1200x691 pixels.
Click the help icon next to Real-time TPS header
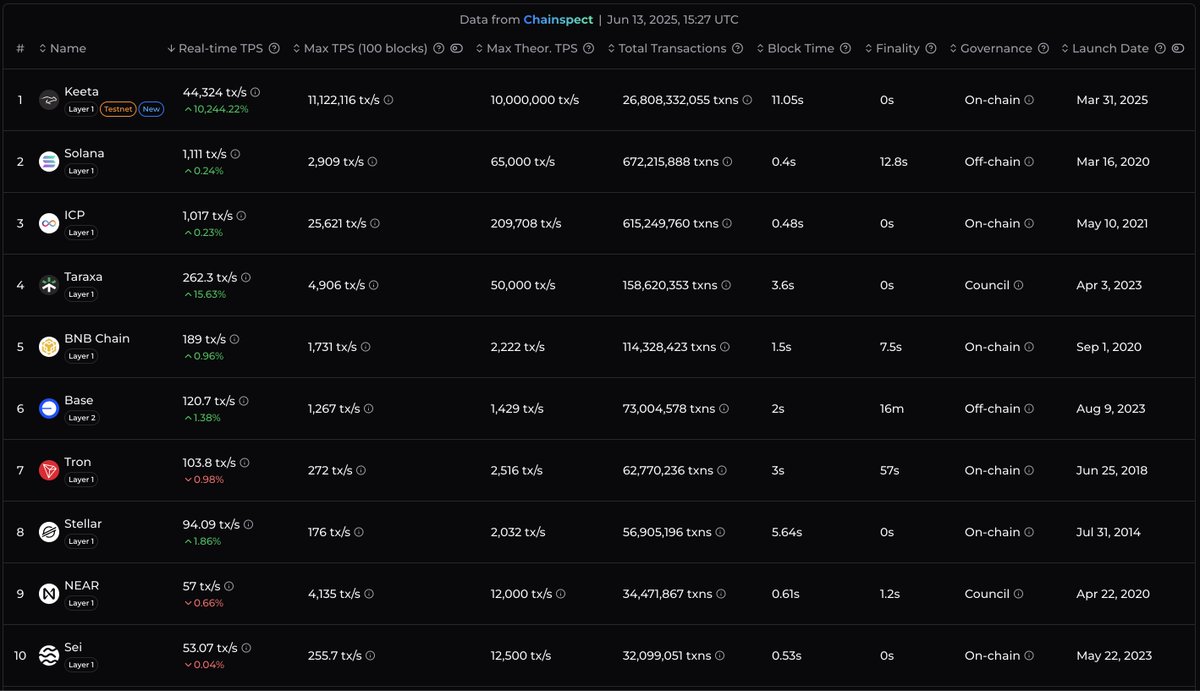[x=274, y=48]
